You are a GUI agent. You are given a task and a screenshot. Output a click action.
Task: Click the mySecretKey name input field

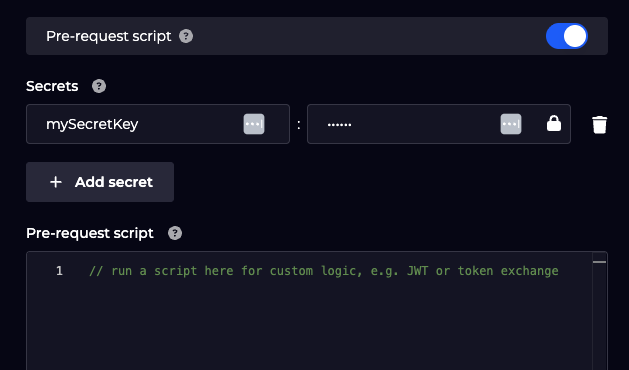point(158,124)
